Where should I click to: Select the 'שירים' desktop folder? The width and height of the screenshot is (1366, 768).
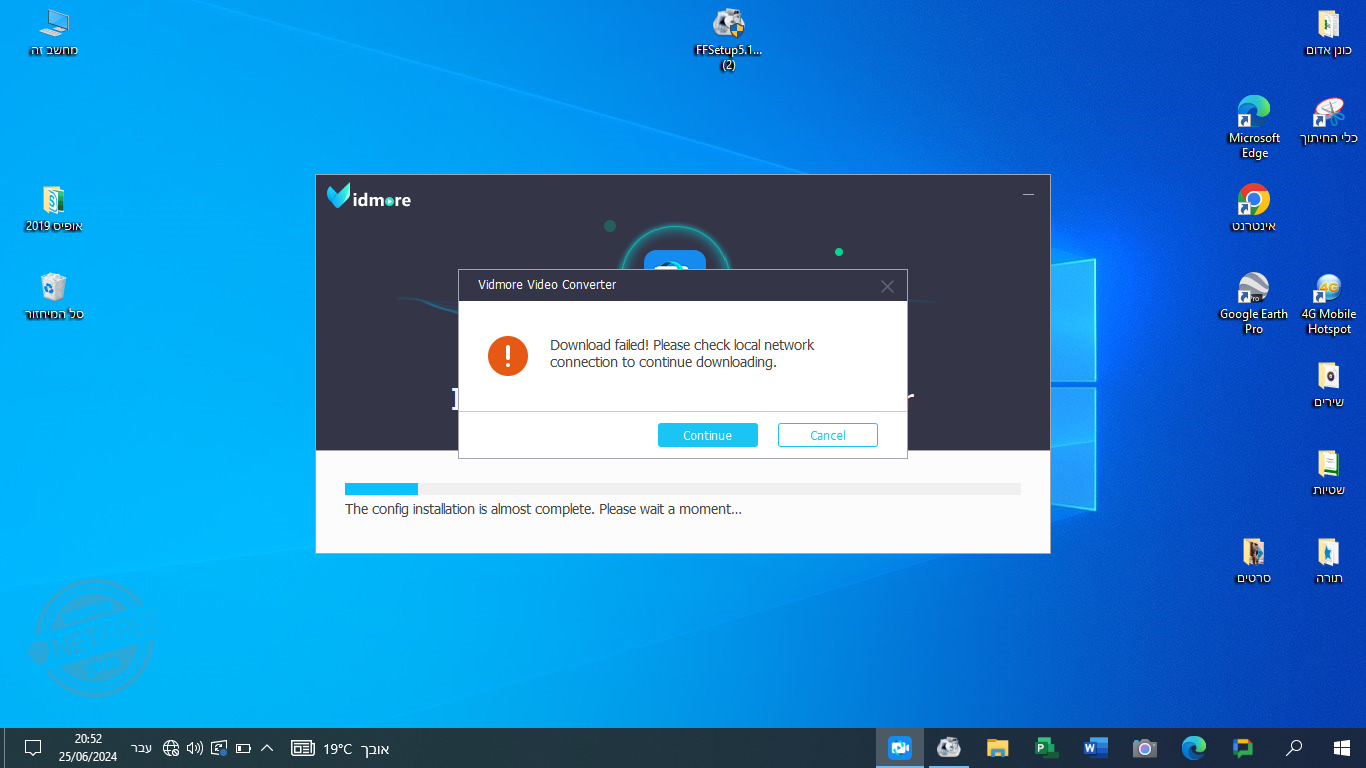tap(1328, 385)
